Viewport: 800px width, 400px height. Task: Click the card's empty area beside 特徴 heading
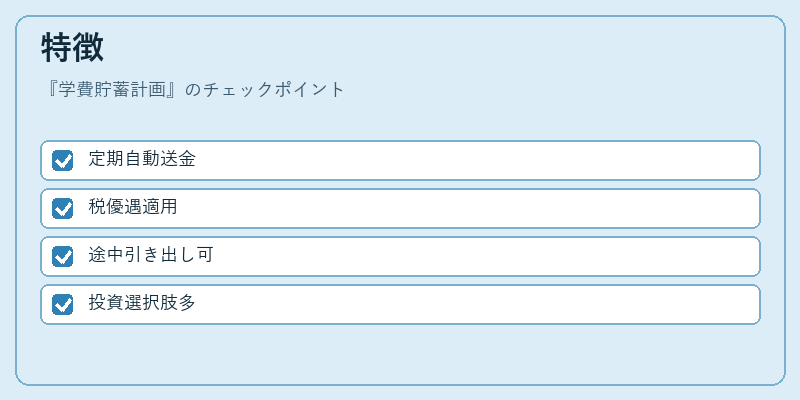point(439,47)
